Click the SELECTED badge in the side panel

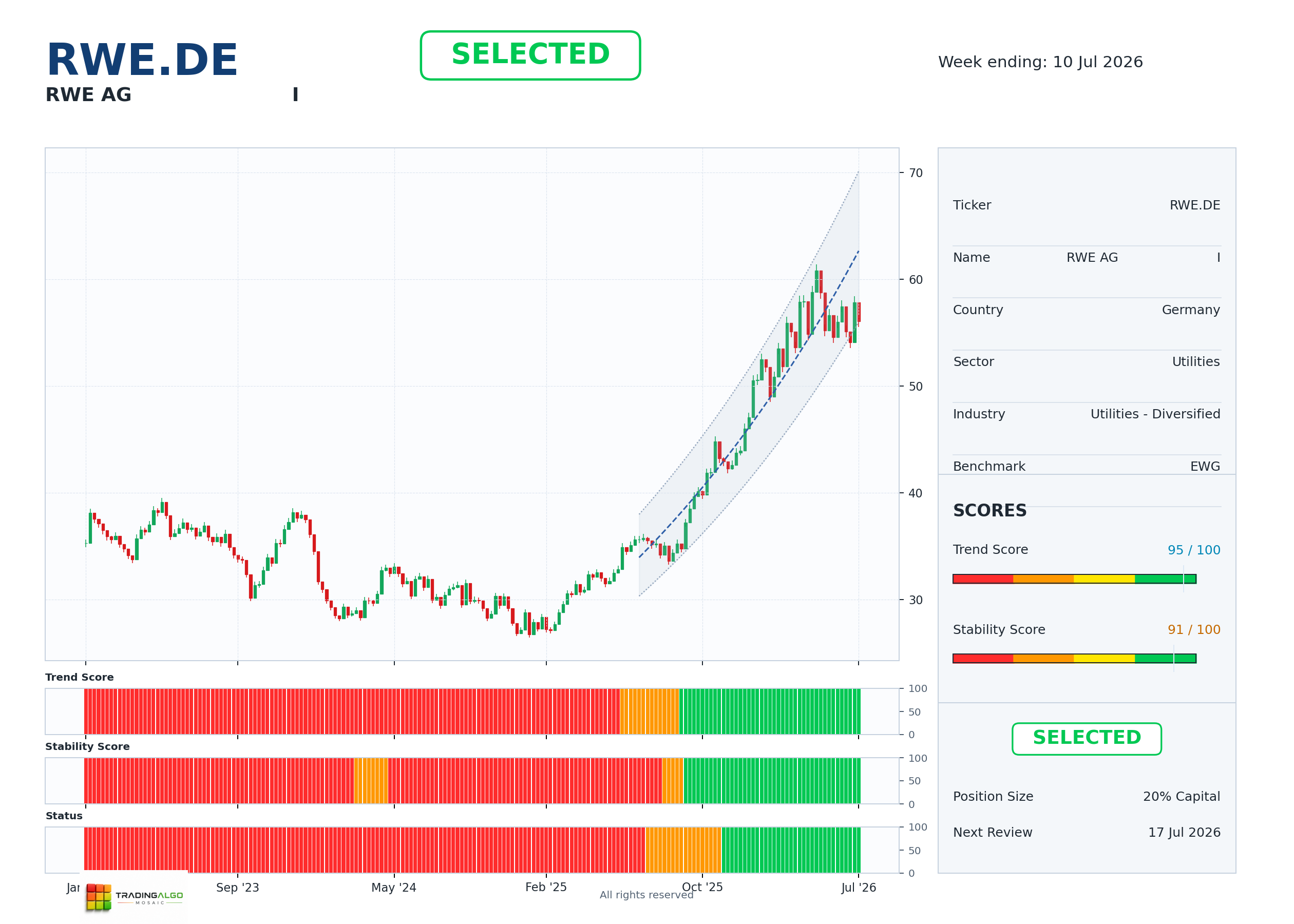pyautogui.click(x=1087, y=739)
